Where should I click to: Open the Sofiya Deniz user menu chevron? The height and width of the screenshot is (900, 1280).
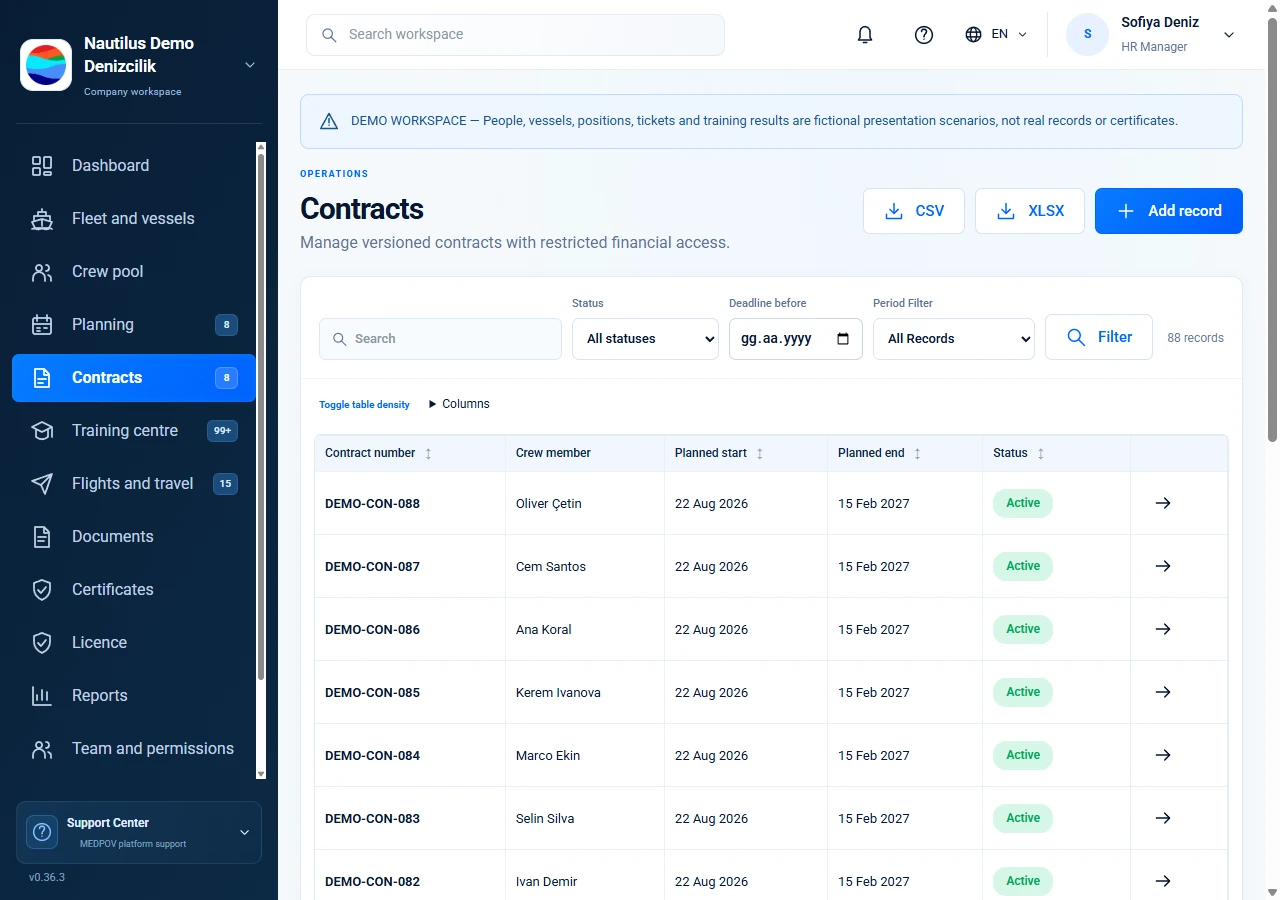pos(1229,35)
